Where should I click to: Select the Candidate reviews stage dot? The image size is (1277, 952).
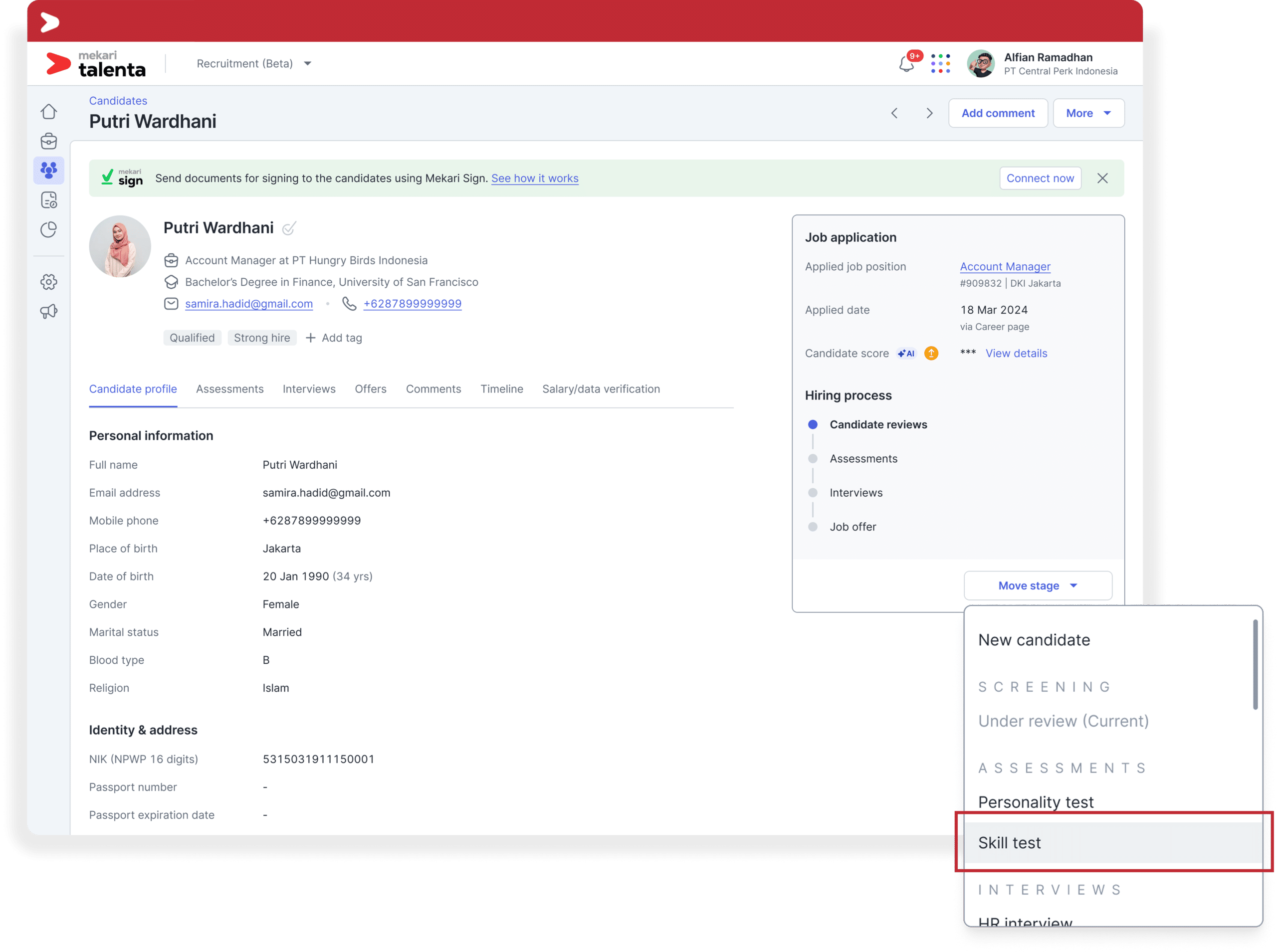813,425
